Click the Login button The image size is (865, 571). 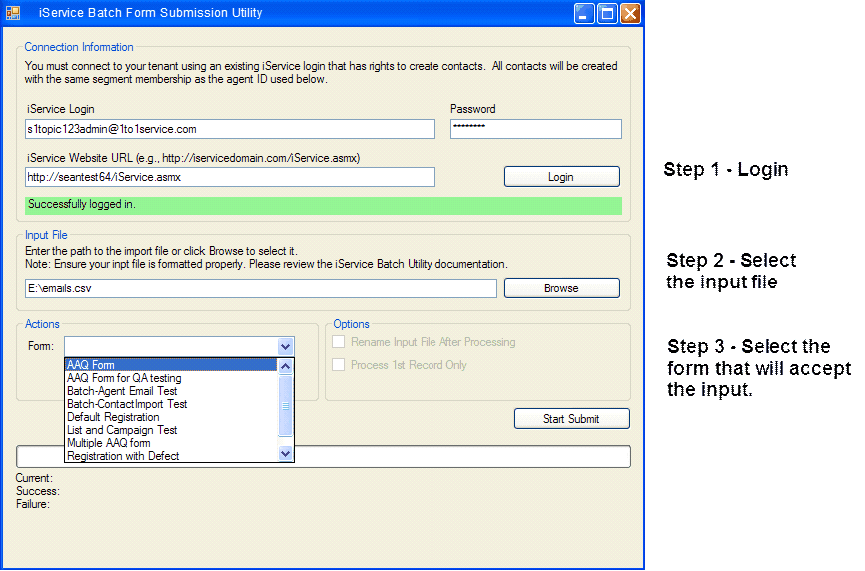click(562, 177)
